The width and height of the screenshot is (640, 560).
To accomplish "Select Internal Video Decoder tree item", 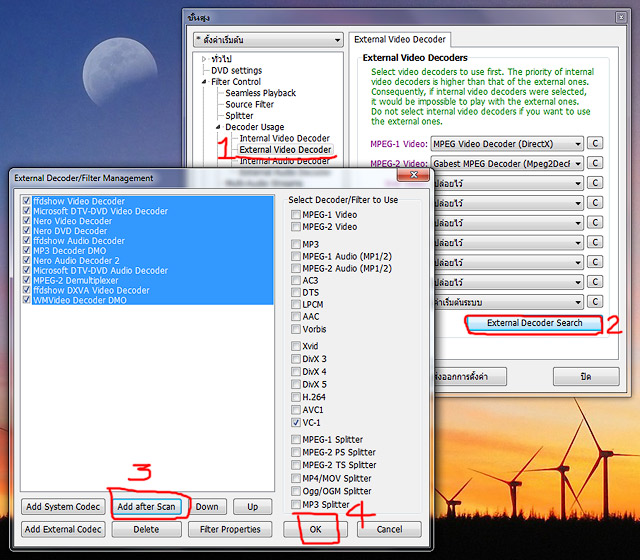I will [x=284, y=138].
